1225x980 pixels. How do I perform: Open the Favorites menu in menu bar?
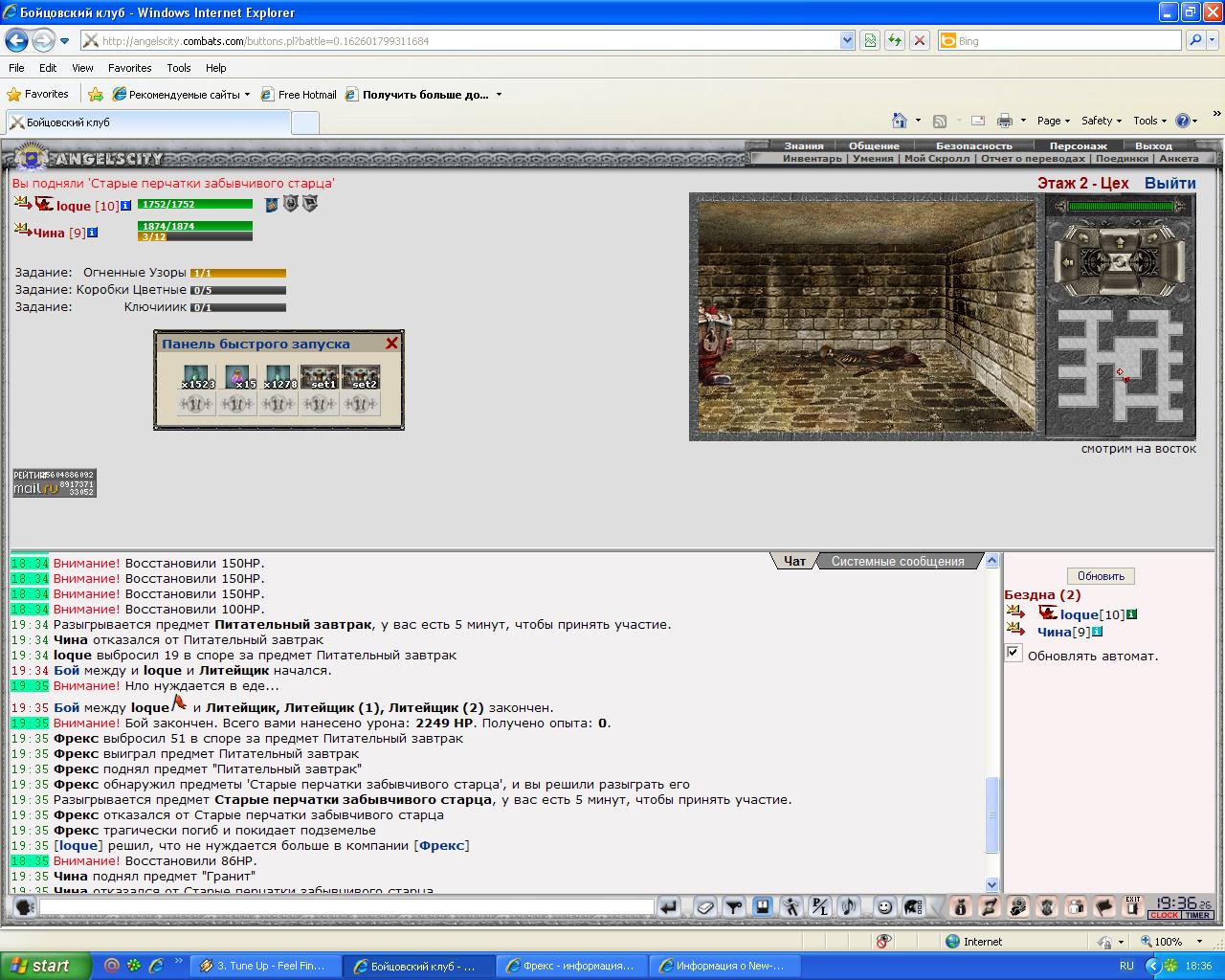(129, 68)
